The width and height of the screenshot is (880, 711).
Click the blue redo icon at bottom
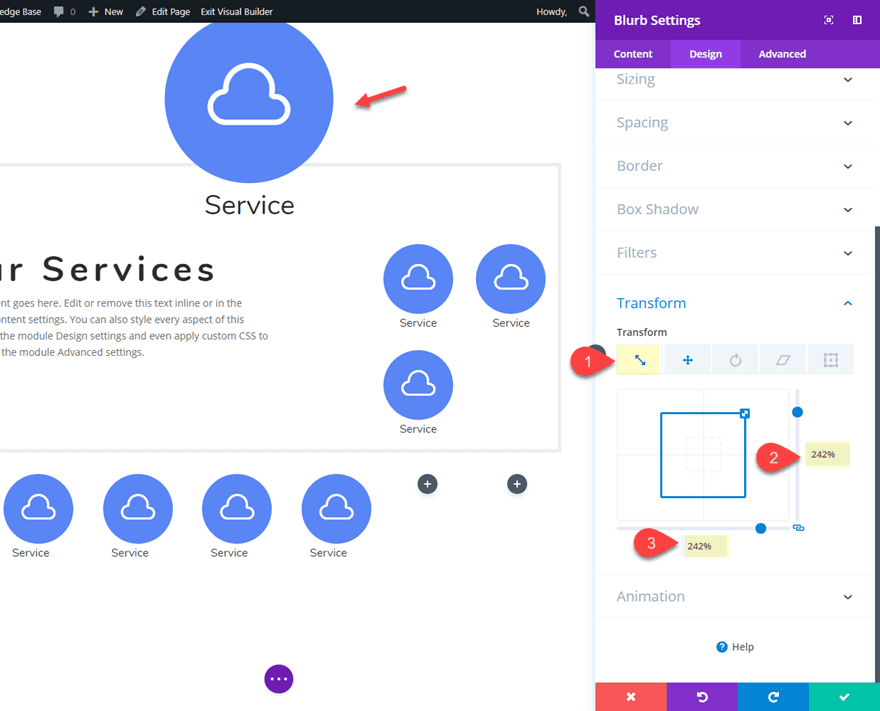pyautogui.click(x=771, y=696)
